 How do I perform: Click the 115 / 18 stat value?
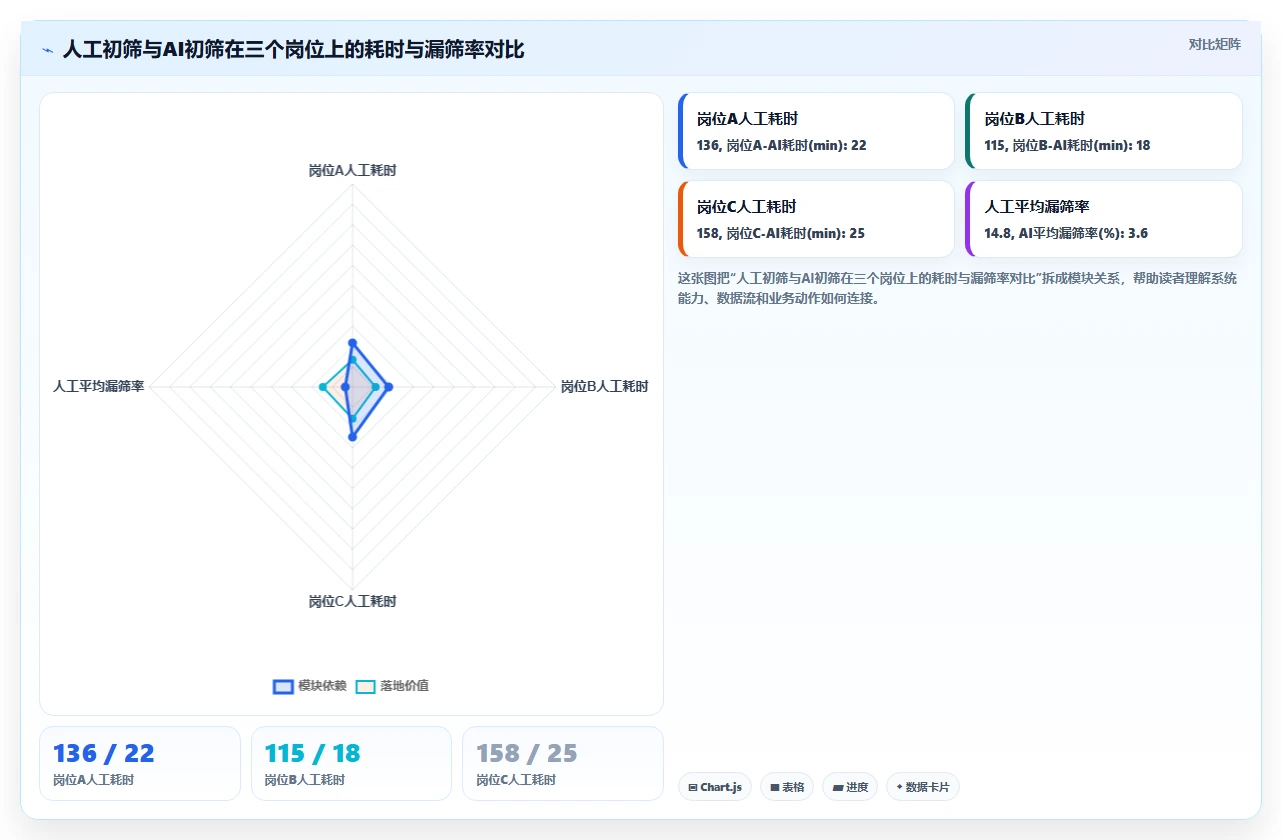pos(312,753)
